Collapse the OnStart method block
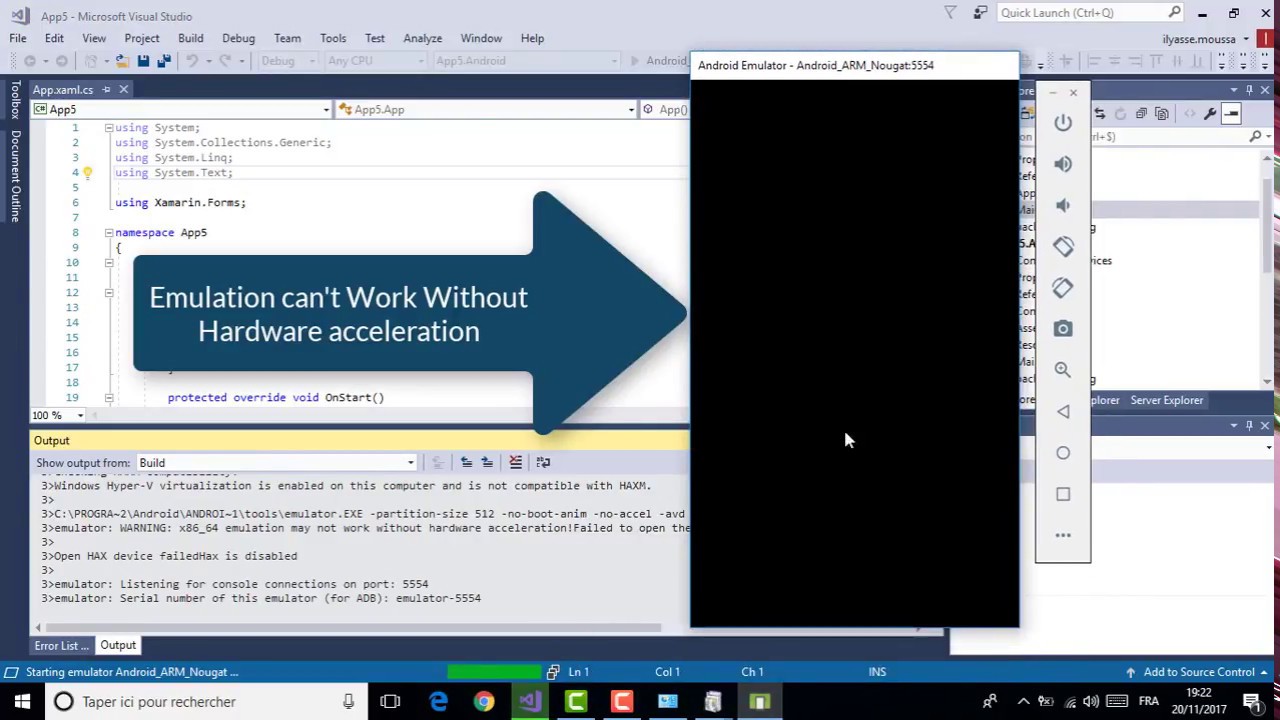 [109, 398]
